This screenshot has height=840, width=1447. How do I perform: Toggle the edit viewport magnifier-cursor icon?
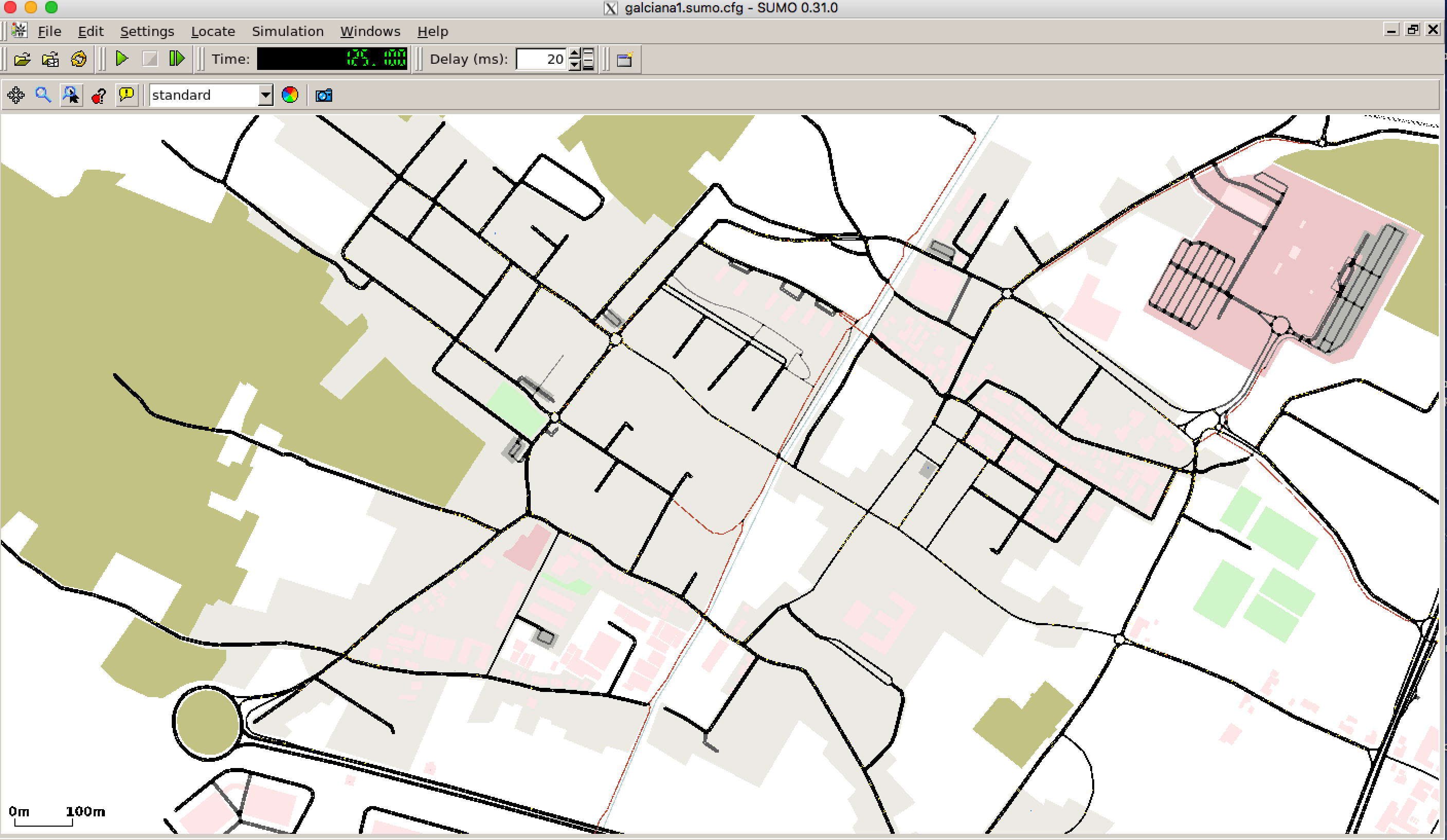coord(71,95)
